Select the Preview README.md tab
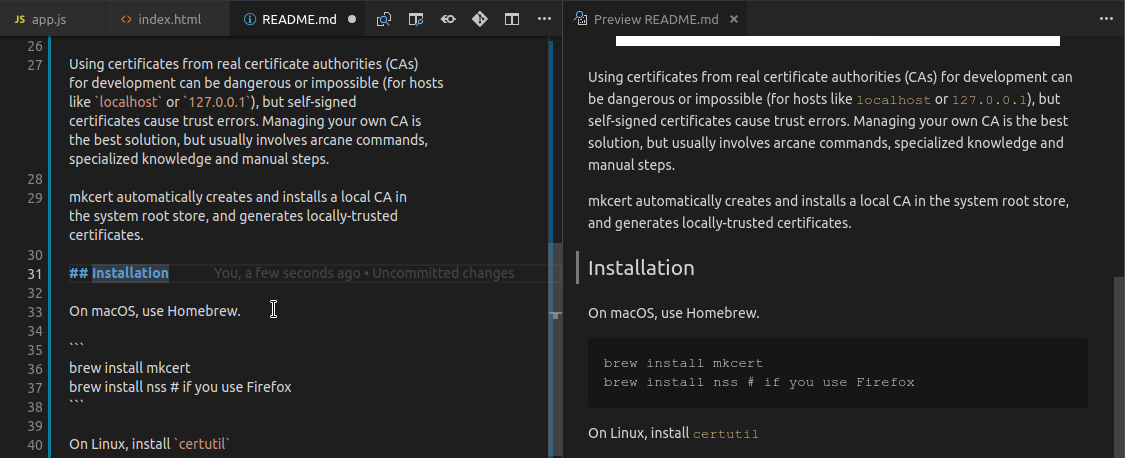 coord(656,19)
